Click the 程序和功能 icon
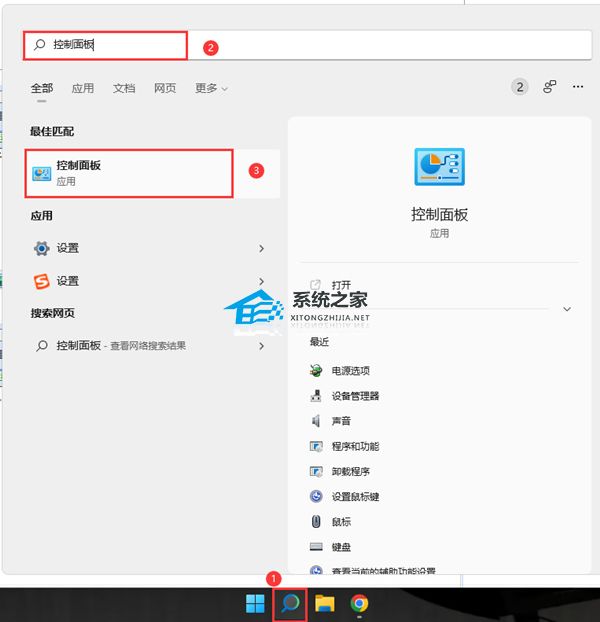Screen dimensions: 600x622 tap(316, 446)
